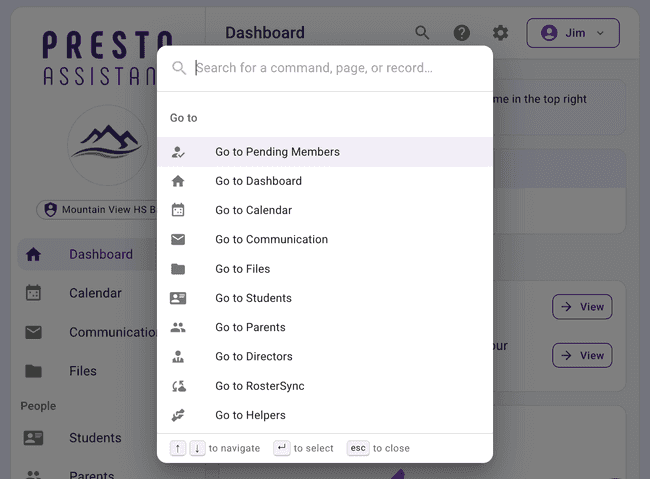This screenshot has width=650, height=479.
Task: Select Go to Pending Members command
Action: 325,152
